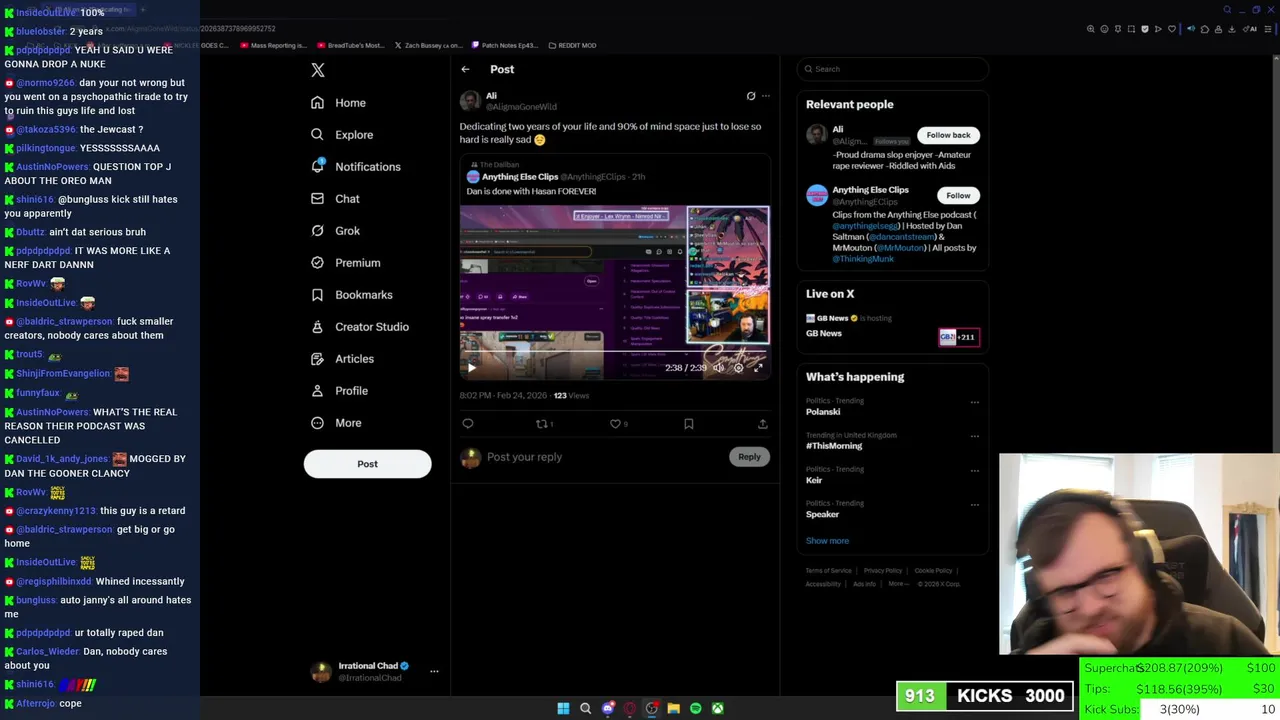This screenshot has width=1280, height=720.
Task: Expand the footer More menu
Action: click(897, 584)
